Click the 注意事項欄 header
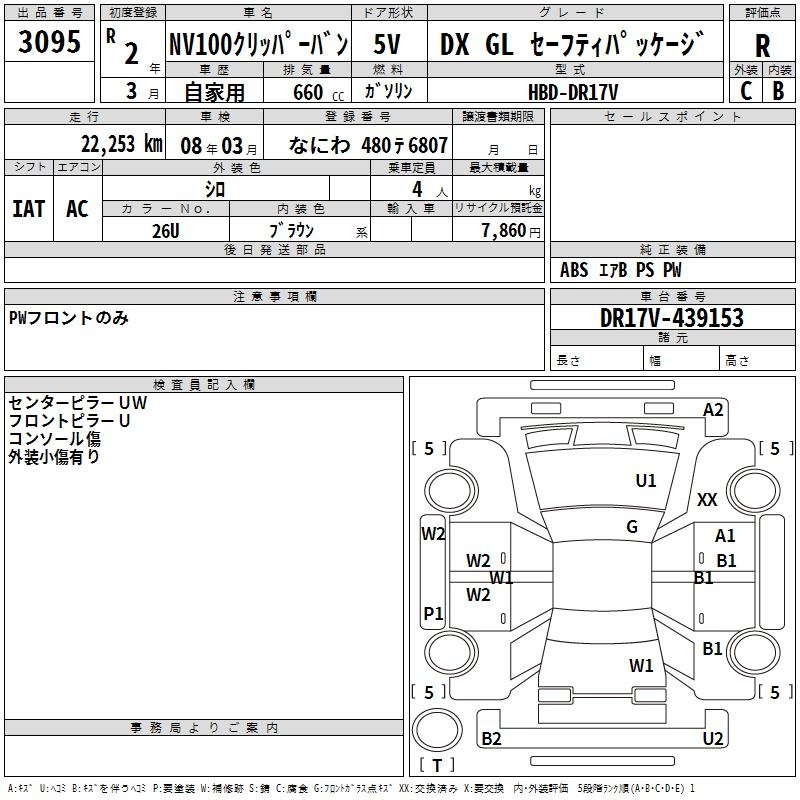This screenshot has width=800, height=800. (274, 296)
